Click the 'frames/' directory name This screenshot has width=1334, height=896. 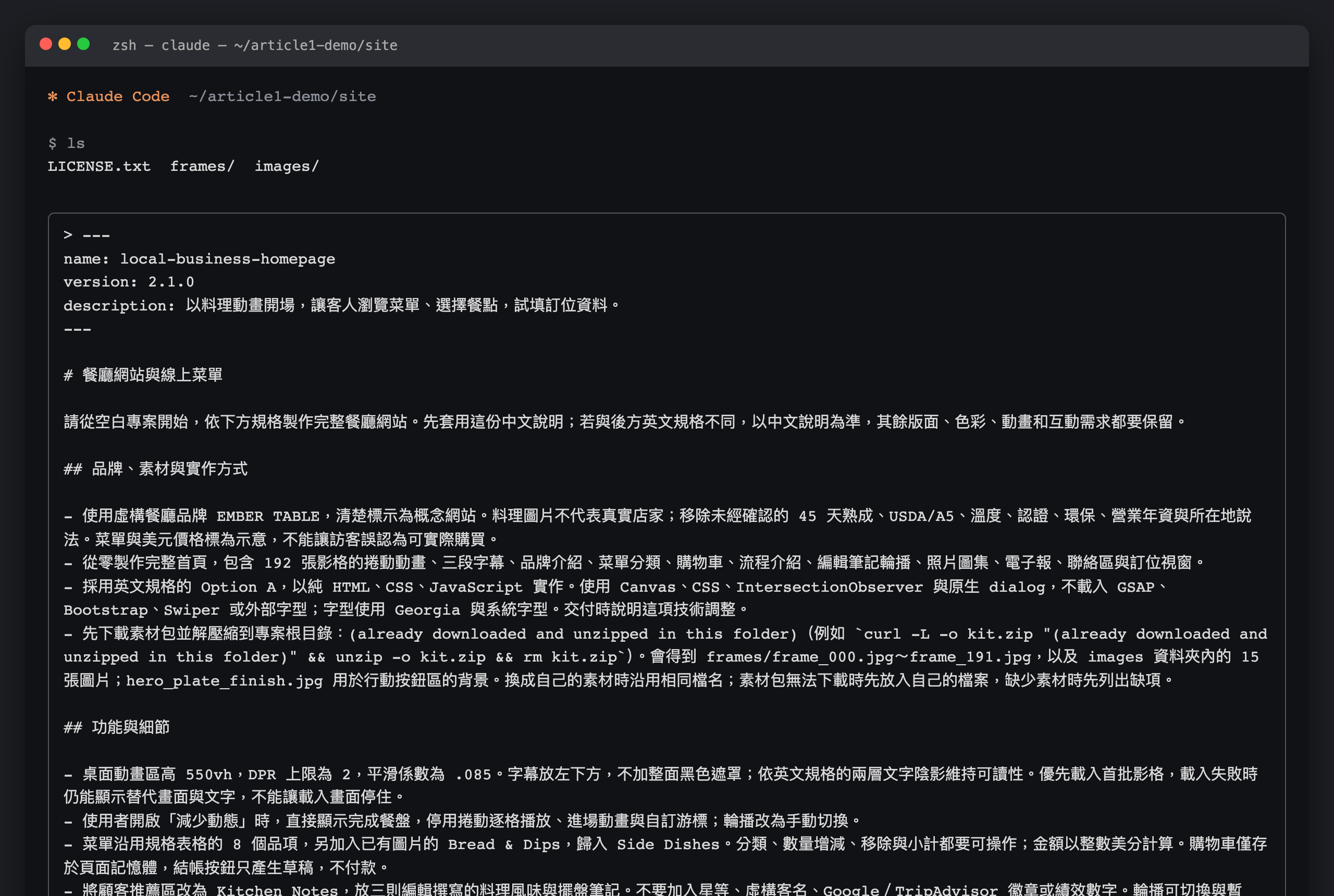[202, 166]
